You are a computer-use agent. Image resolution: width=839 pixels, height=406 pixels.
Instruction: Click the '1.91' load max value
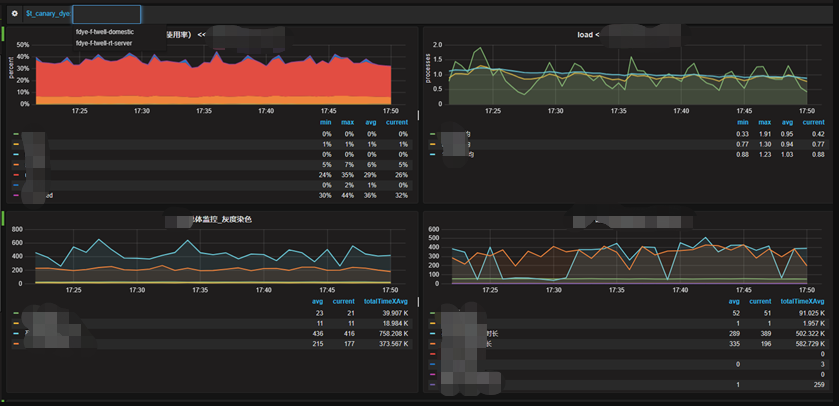click(x=765, y=134)
